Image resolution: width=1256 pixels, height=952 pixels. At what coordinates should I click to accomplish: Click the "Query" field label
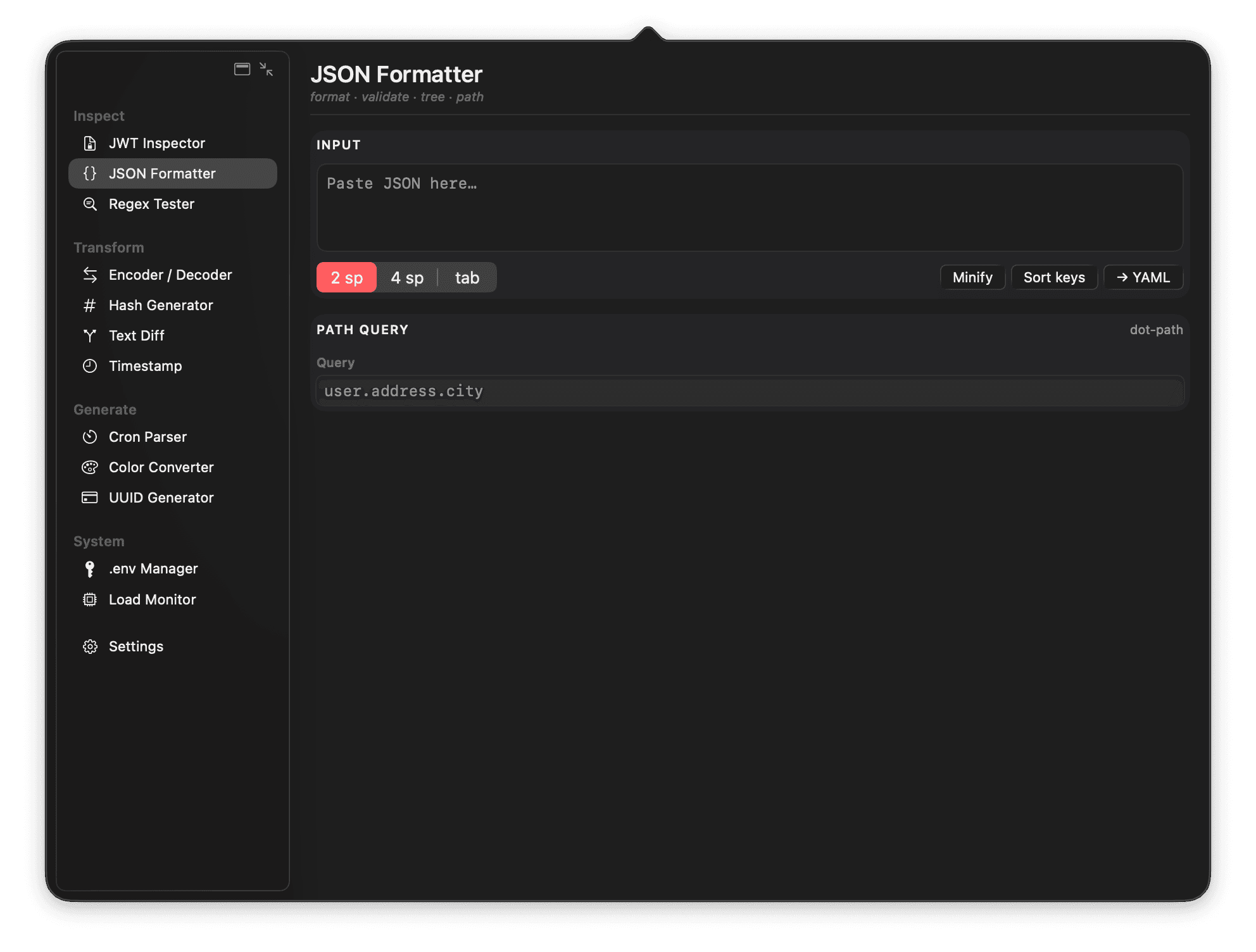336,363
